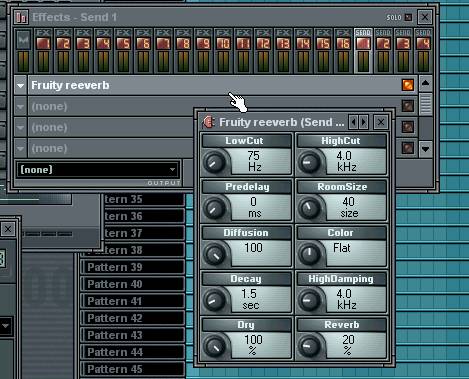Image resolution: width=469 pixels, height=379 pixels.
Task: Click the Predelay knob
Action: point(214,208)
